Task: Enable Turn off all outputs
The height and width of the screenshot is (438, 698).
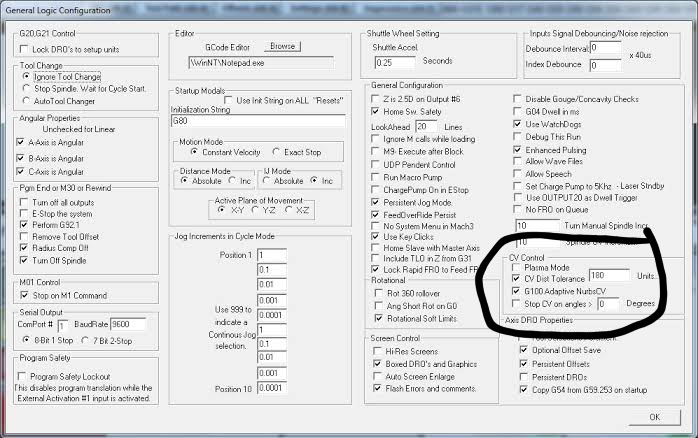Action: [24, 202]
